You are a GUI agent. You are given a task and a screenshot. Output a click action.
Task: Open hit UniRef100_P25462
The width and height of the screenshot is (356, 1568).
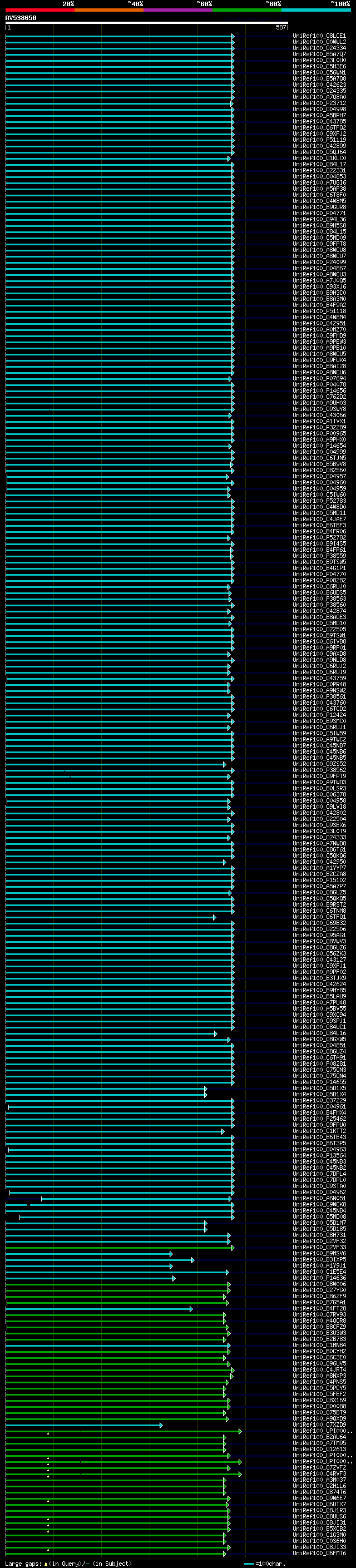319,1119
